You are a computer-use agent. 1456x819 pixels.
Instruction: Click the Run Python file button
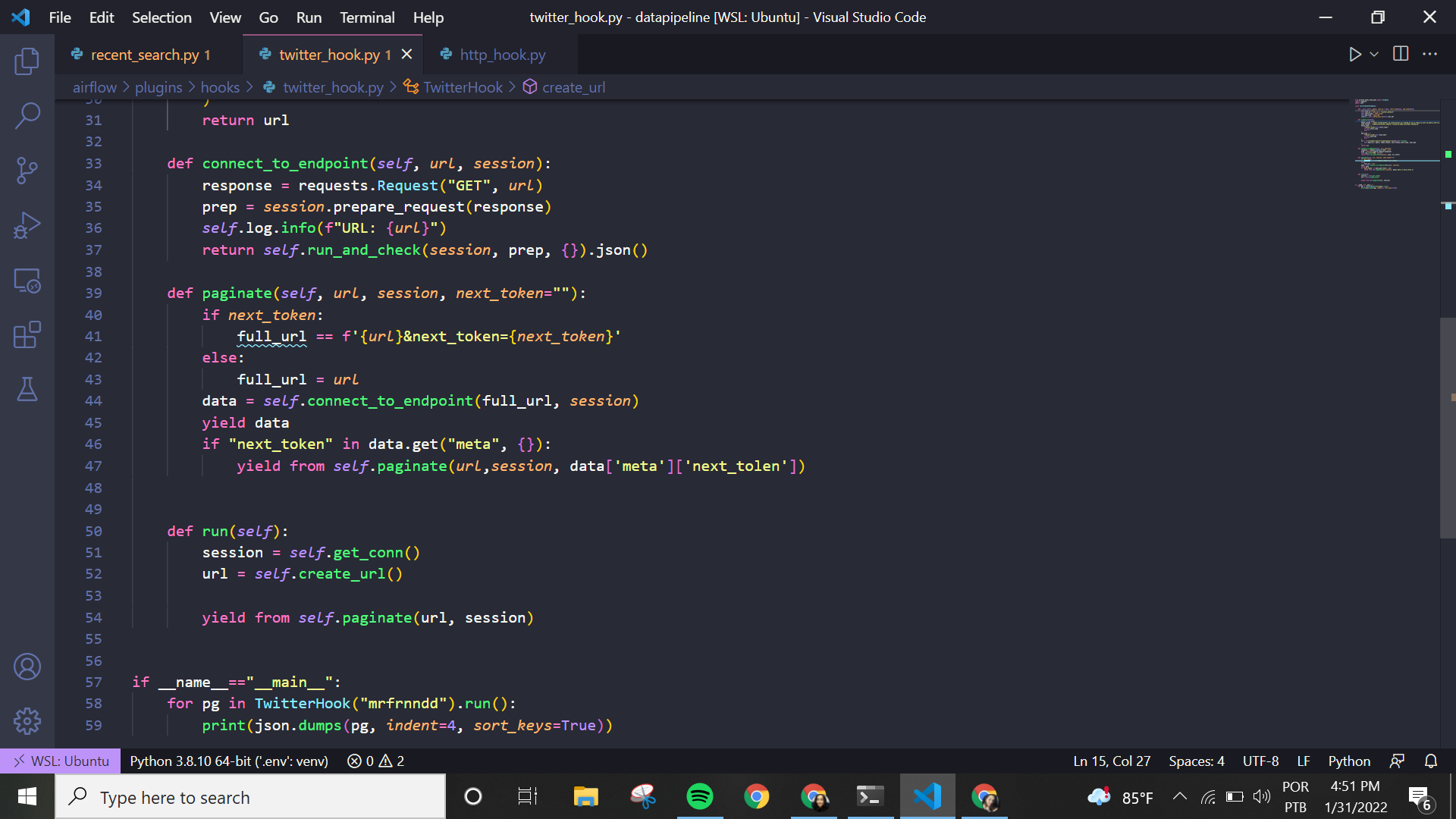(1354, 55)
